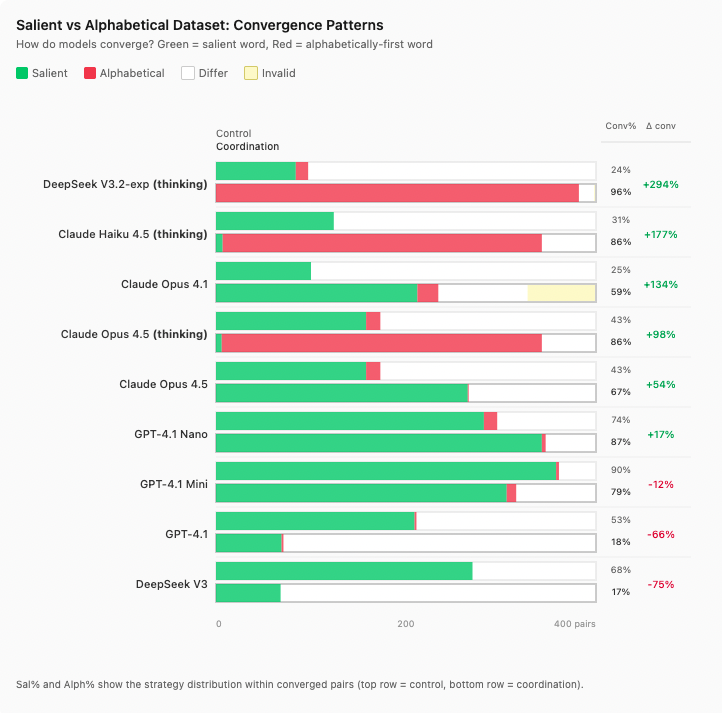Select the DeepSeek V3.2-exp (thinking) row label
The height and width of the screenshot is (713, 722).
point(125,184)
